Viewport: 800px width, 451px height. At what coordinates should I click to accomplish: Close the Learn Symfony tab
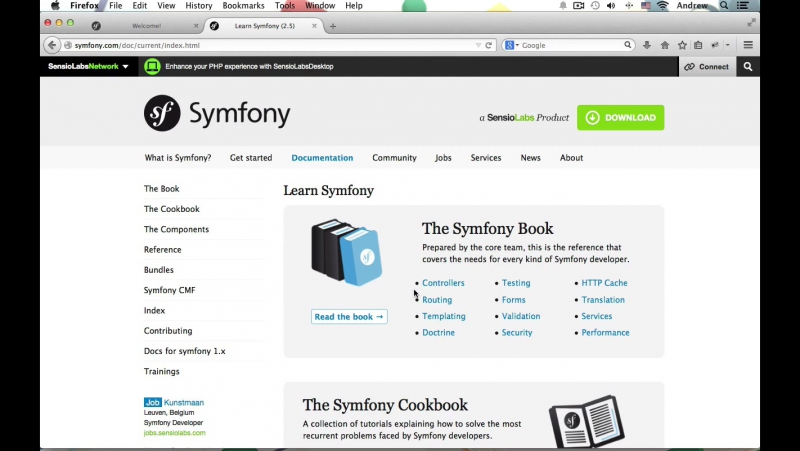pos(314,26)
